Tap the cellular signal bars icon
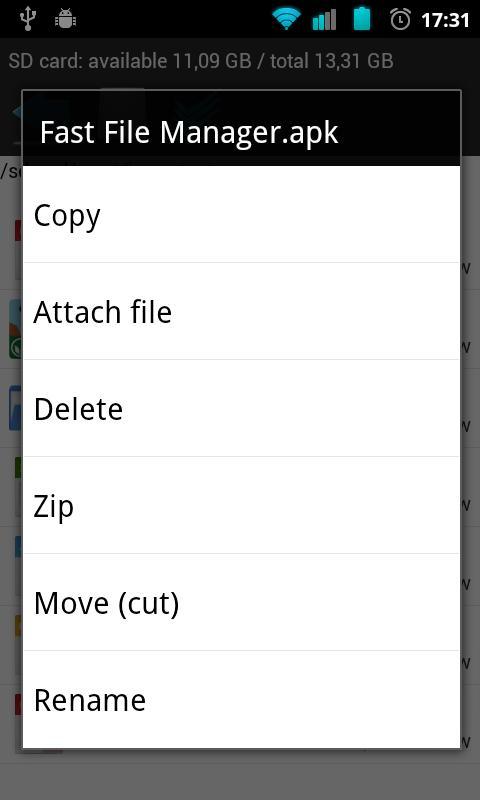480x800 pixels. pos(324,19)
